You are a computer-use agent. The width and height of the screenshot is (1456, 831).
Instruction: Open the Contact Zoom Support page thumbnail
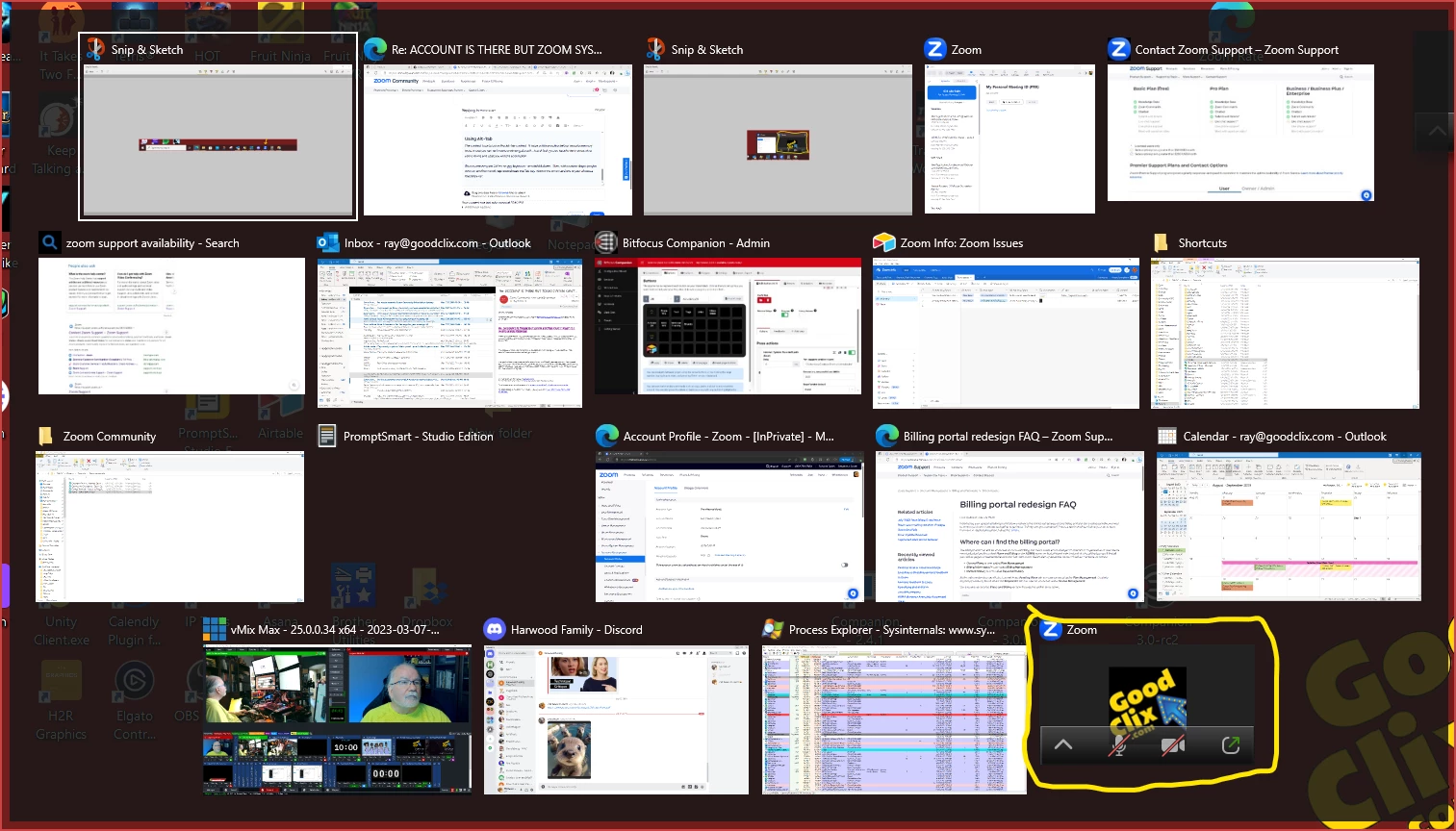[x=1240, y=133]
